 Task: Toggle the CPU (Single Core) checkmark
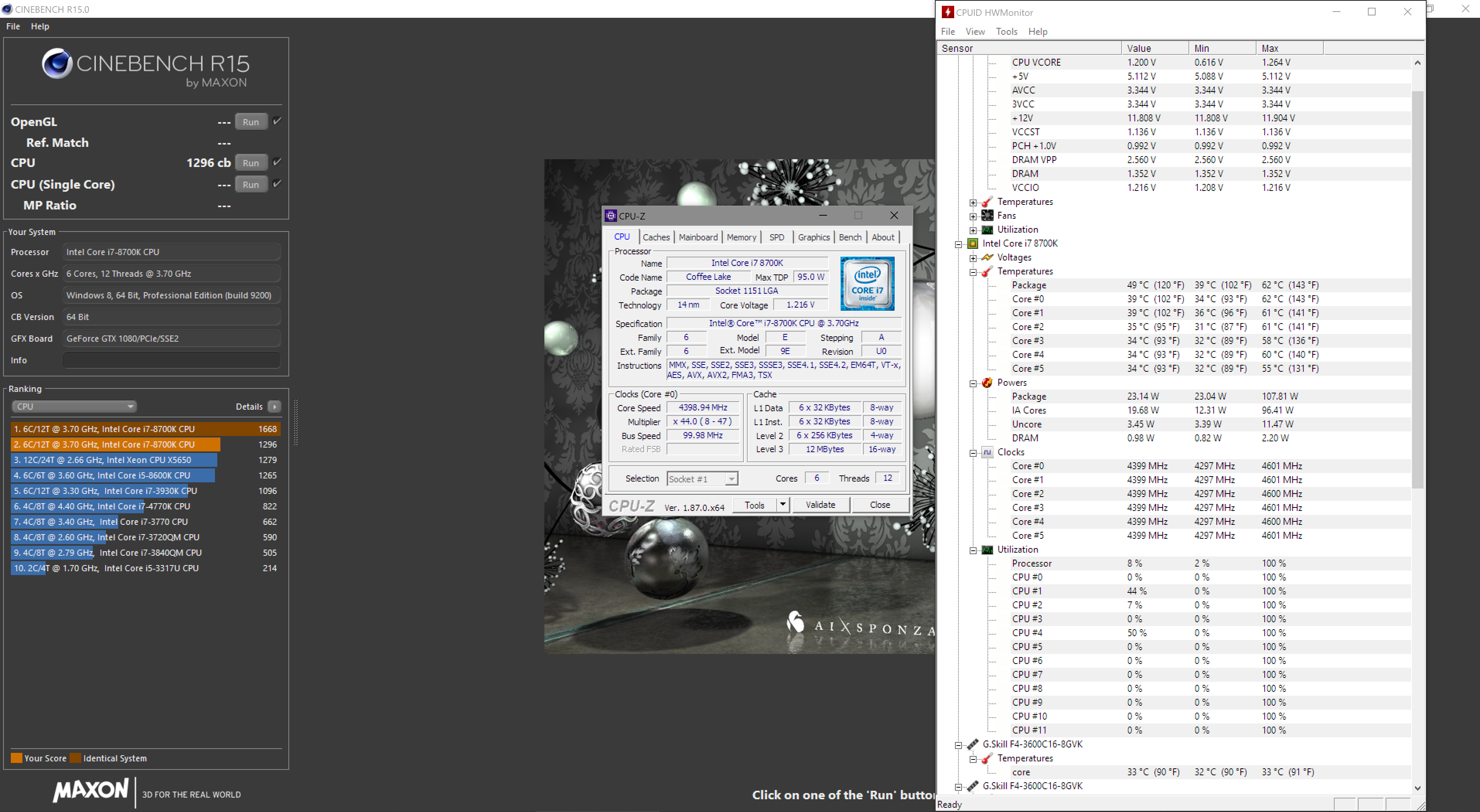pos(277,184)
